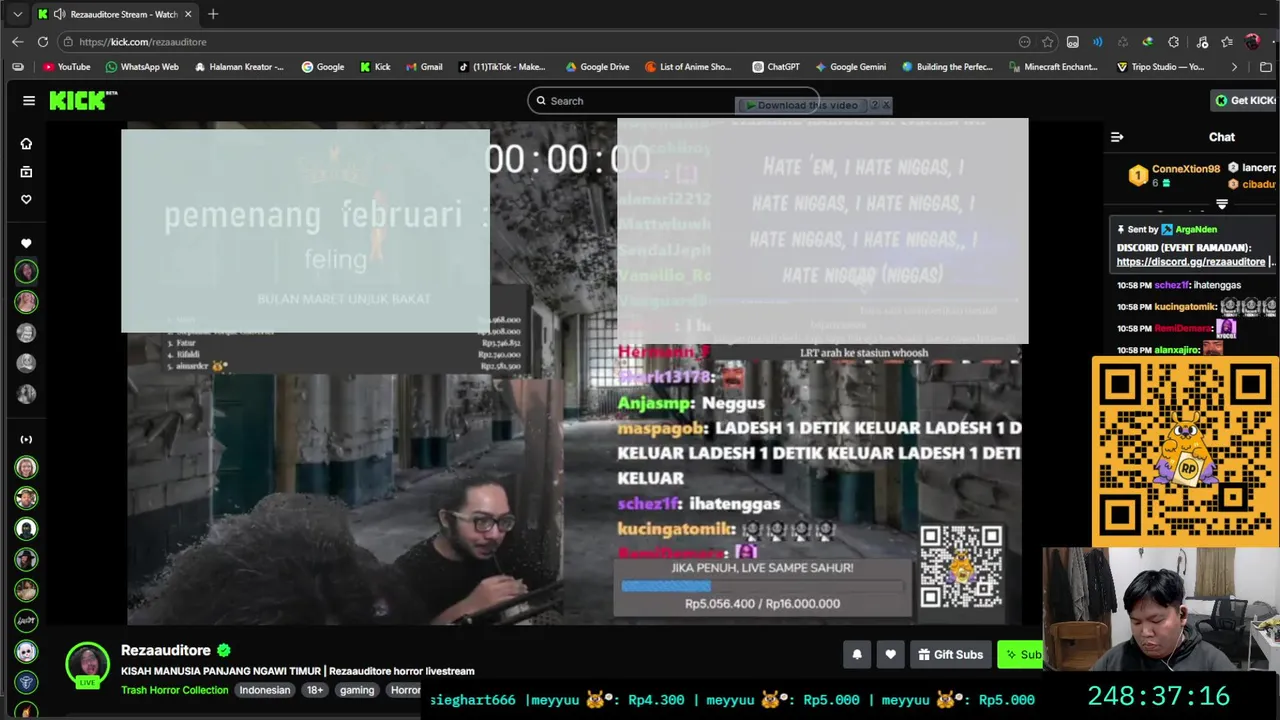The height and width of the screenshot is (720, 1280).
Task: Click the browser address bar
Action: (x=540, y=42)
